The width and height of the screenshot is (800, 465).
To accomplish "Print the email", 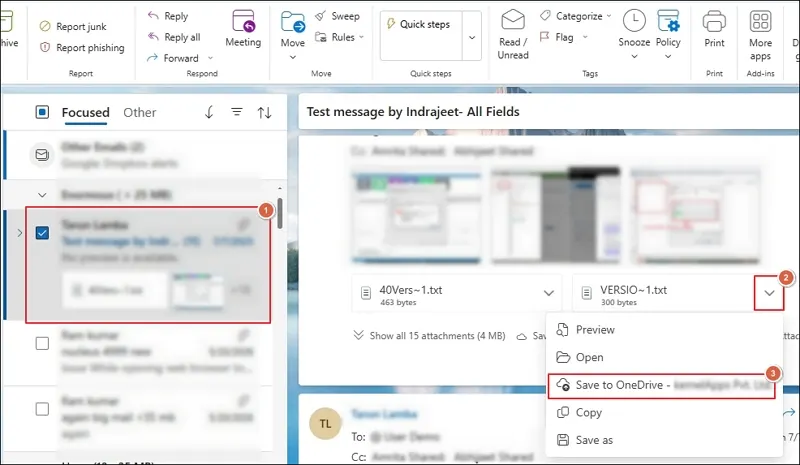I will click(x=714, y=29).
